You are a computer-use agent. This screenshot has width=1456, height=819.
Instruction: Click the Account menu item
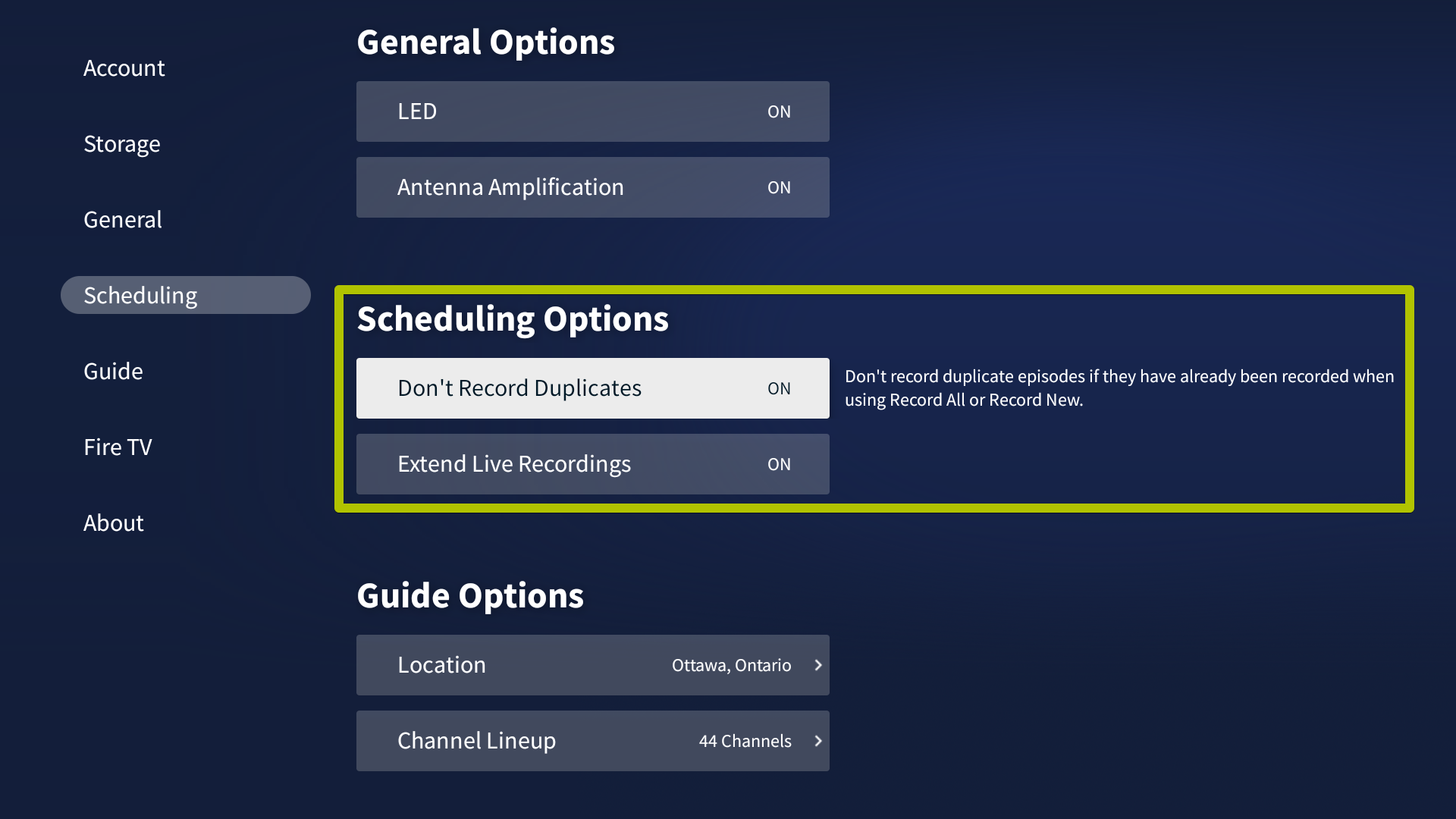[123, 67]
